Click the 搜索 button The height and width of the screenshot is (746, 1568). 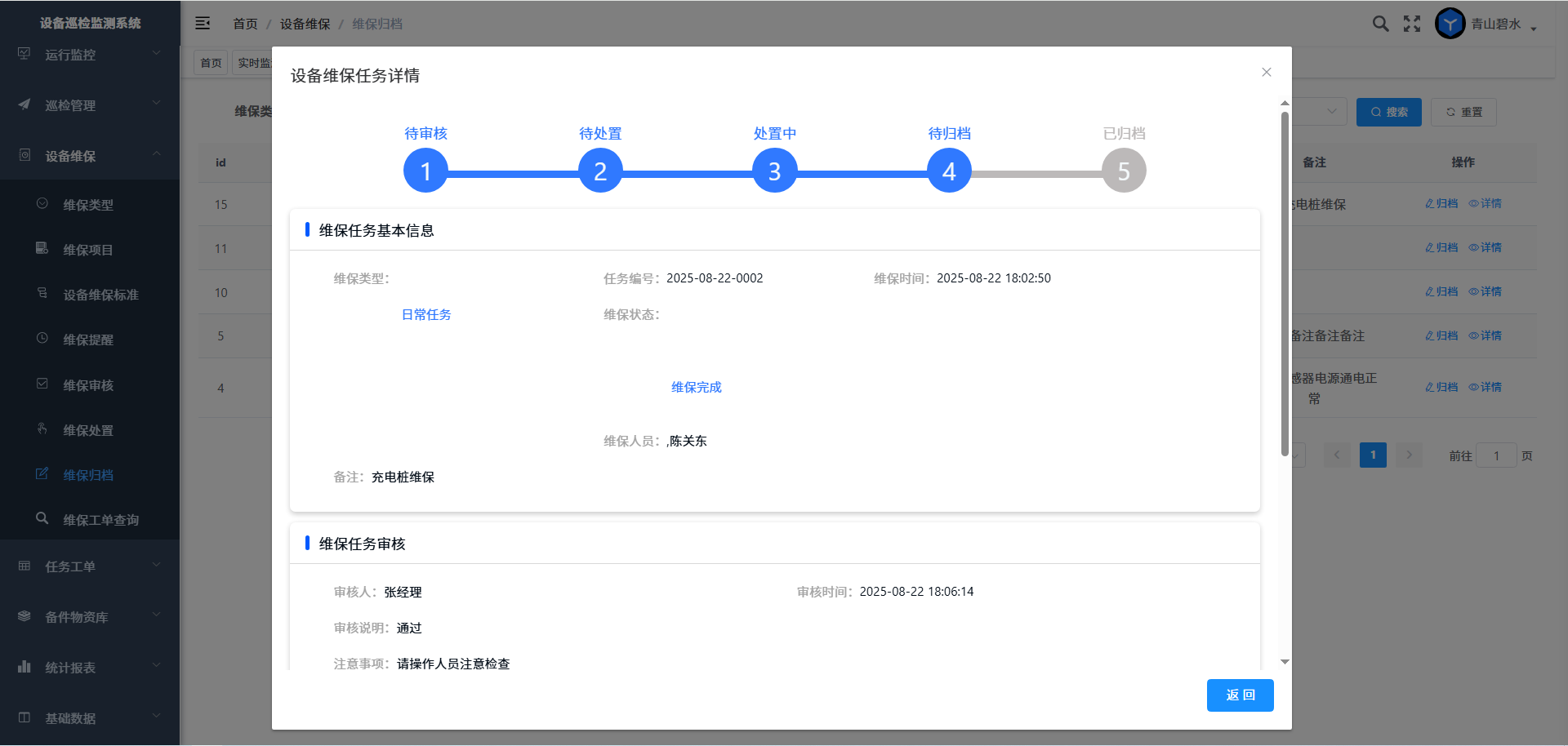1388,112
